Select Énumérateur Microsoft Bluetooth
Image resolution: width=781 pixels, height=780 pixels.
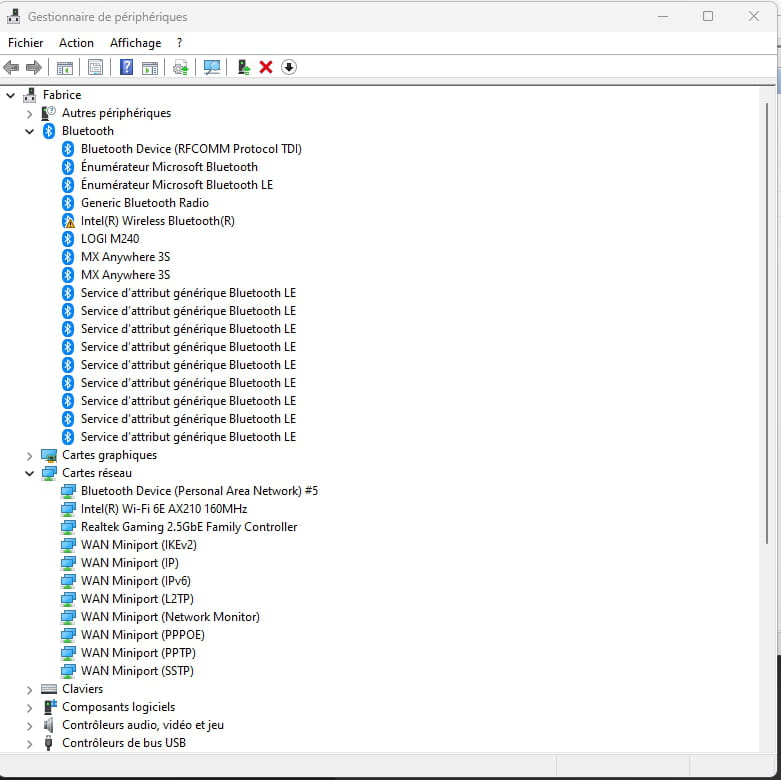point(169,167)
